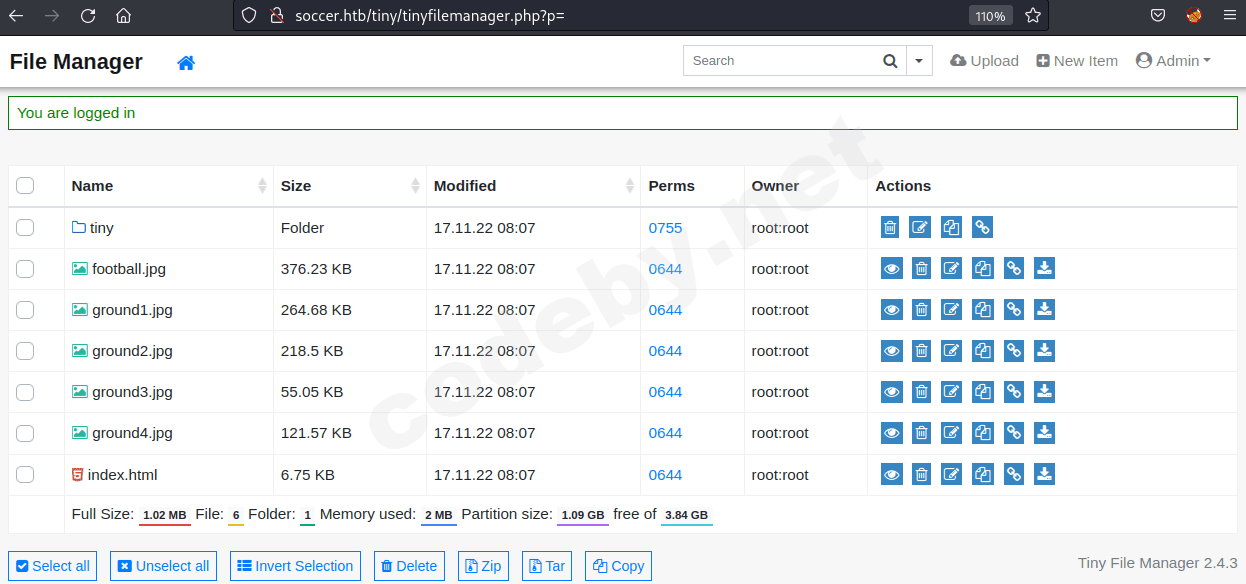This screenshot has width=1246, height=584.
Task: Delete the tiny folder via trash icon
Action: pos(890,228)
